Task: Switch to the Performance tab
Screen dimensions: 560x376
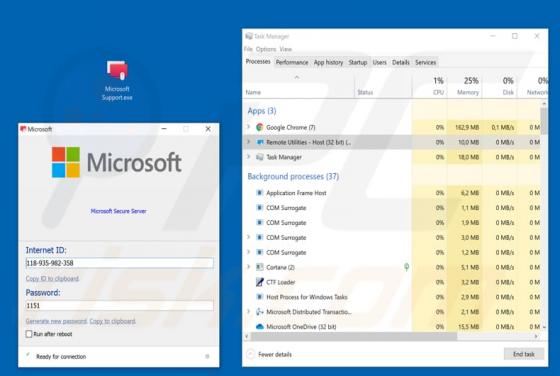Action: click(x=292, y=62)
